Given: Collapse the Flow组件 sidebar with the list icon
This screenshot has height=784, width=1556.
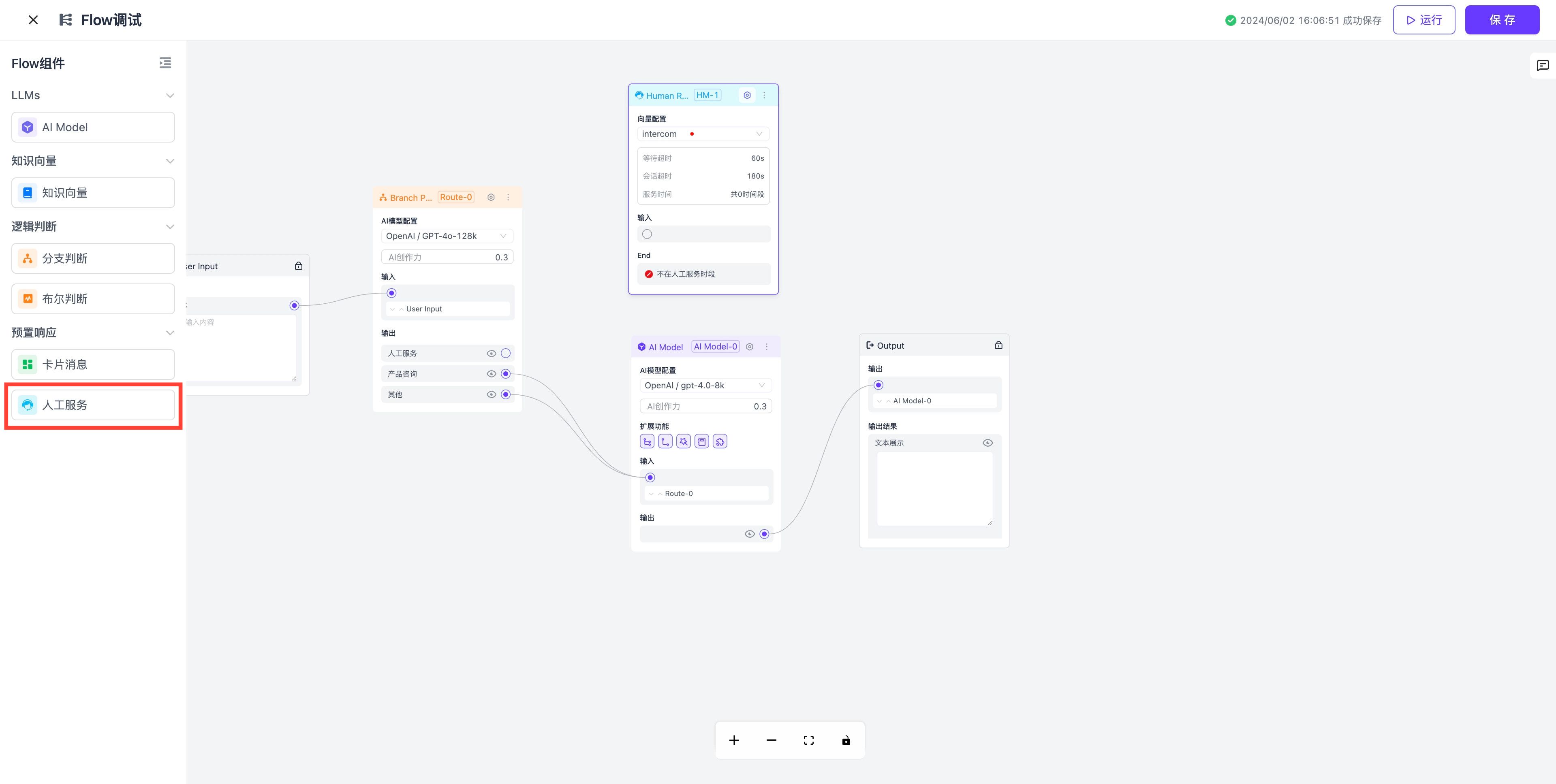Looking at the screenshot, I should 165,63.
